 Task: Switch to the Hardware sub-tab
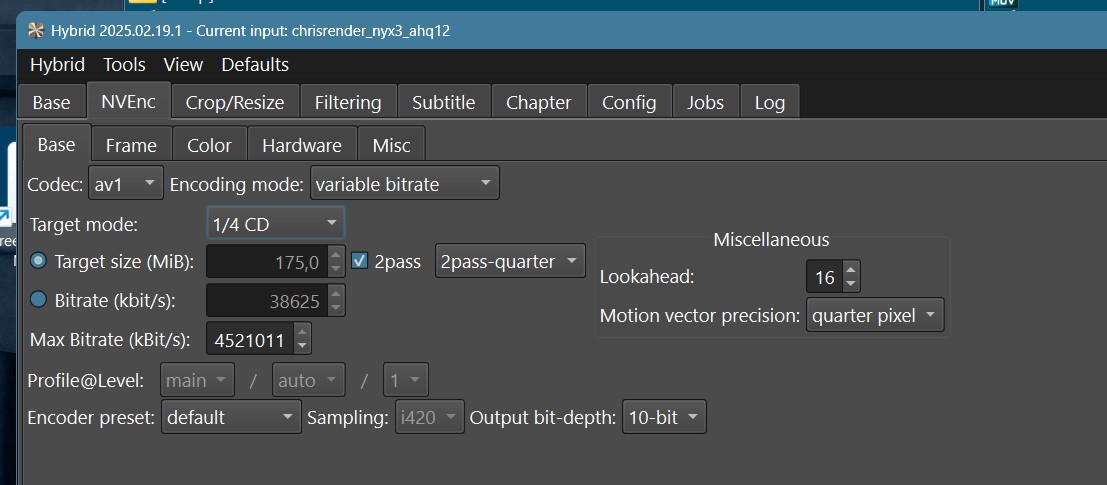(301, 145)
